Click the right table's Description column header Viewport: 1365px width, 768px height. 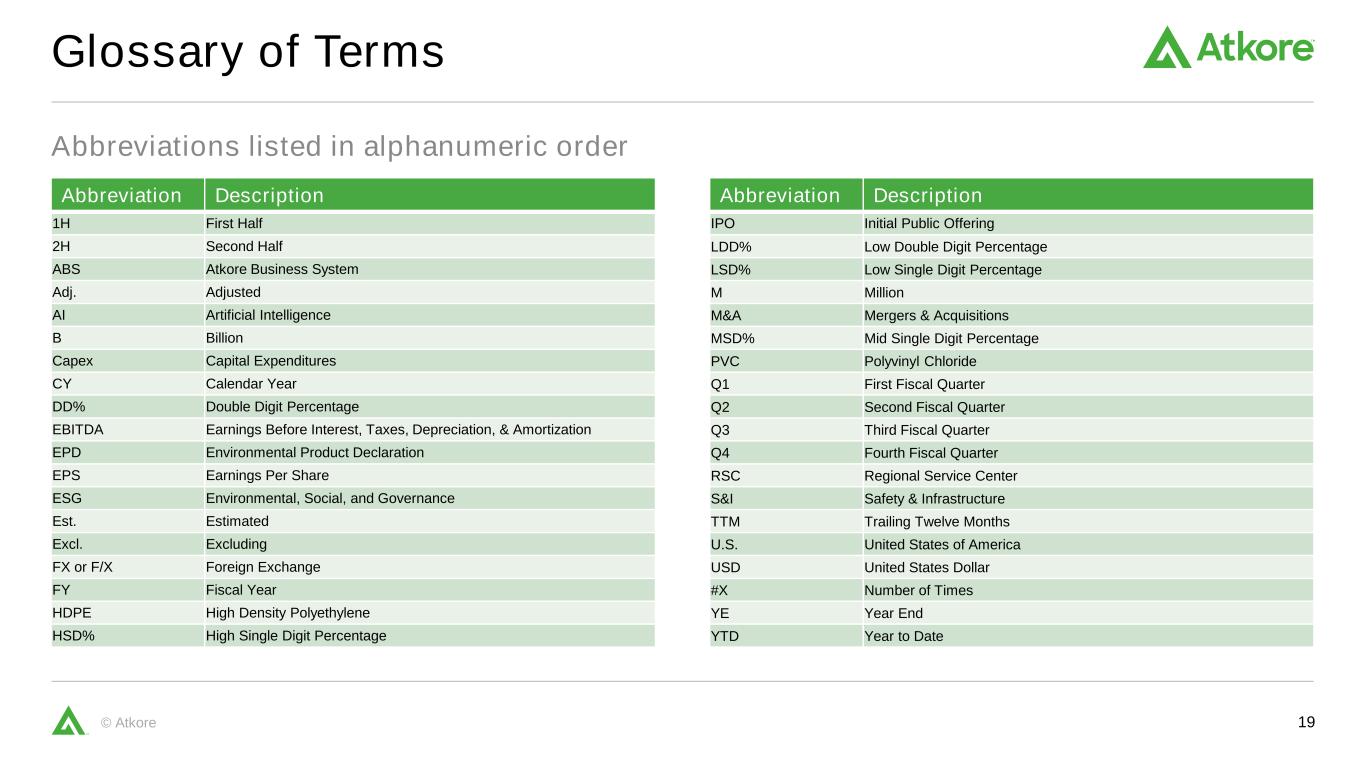point(928,195)
